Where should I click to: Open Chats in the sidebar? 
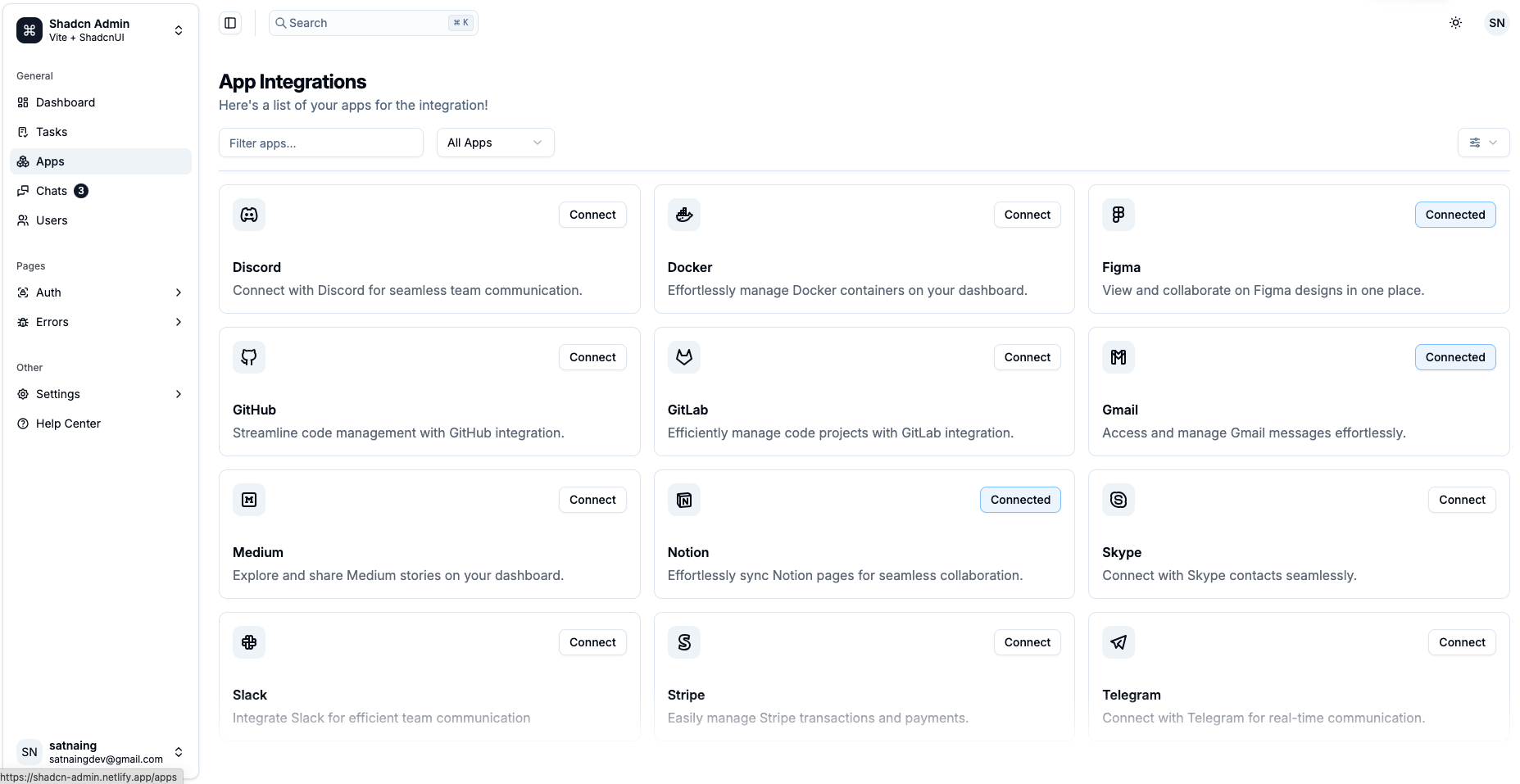pos(52,191)
